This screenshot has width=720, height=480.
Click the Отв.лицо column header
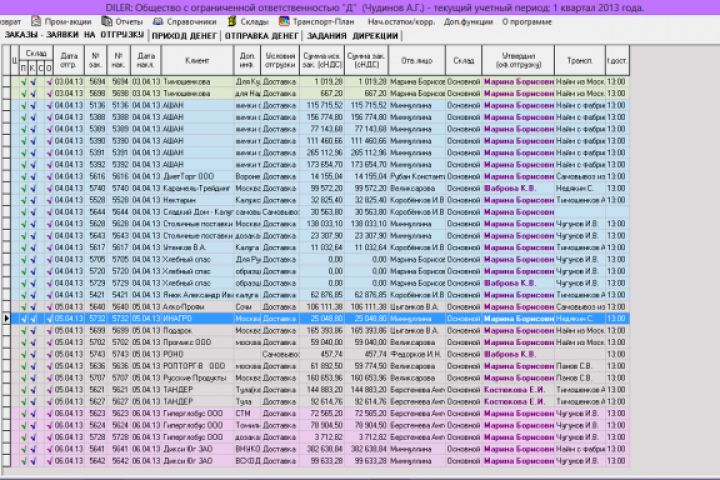tap(416, 60)
